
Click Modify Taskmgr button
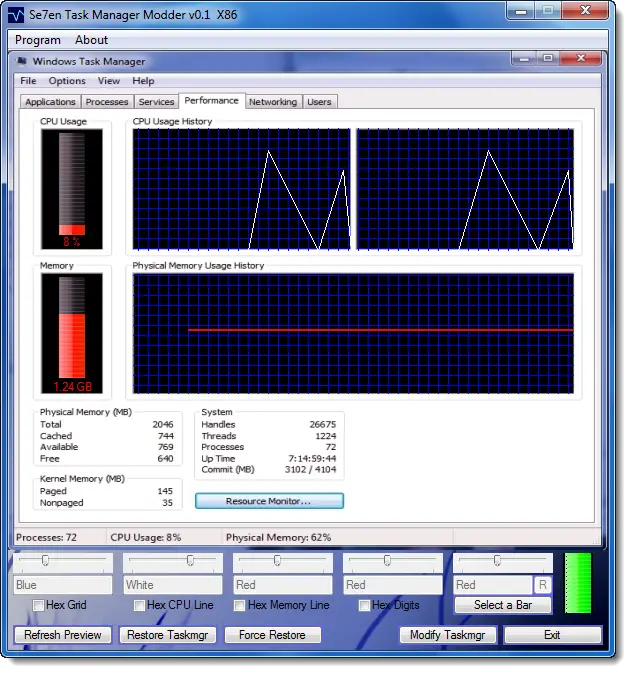(448, 636)
